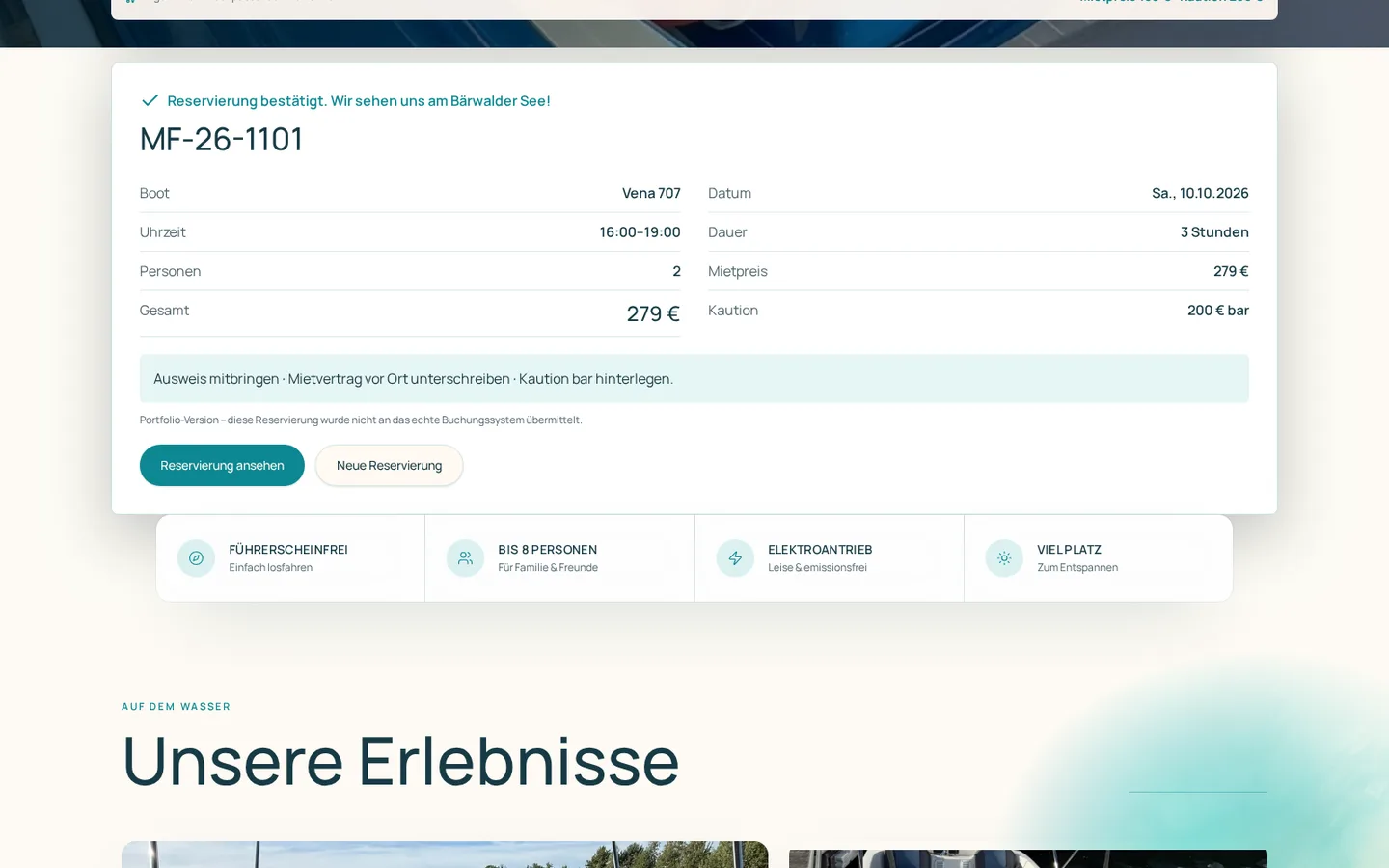
Task: Click the 'Mietpreis' row label
Action: coord(738,271)
